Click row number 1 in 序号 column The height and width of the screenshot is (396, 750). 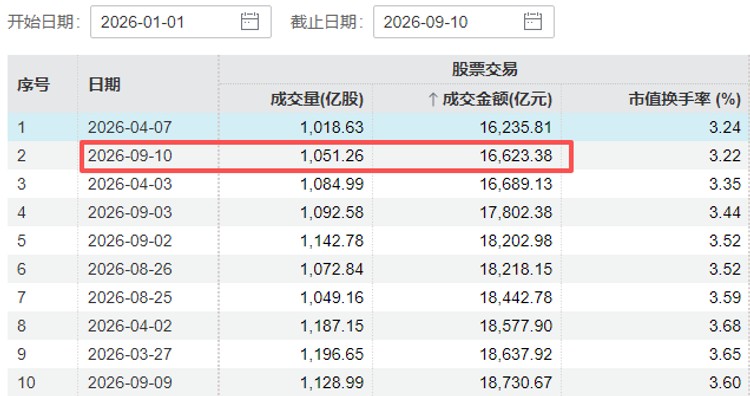[22, 127]
